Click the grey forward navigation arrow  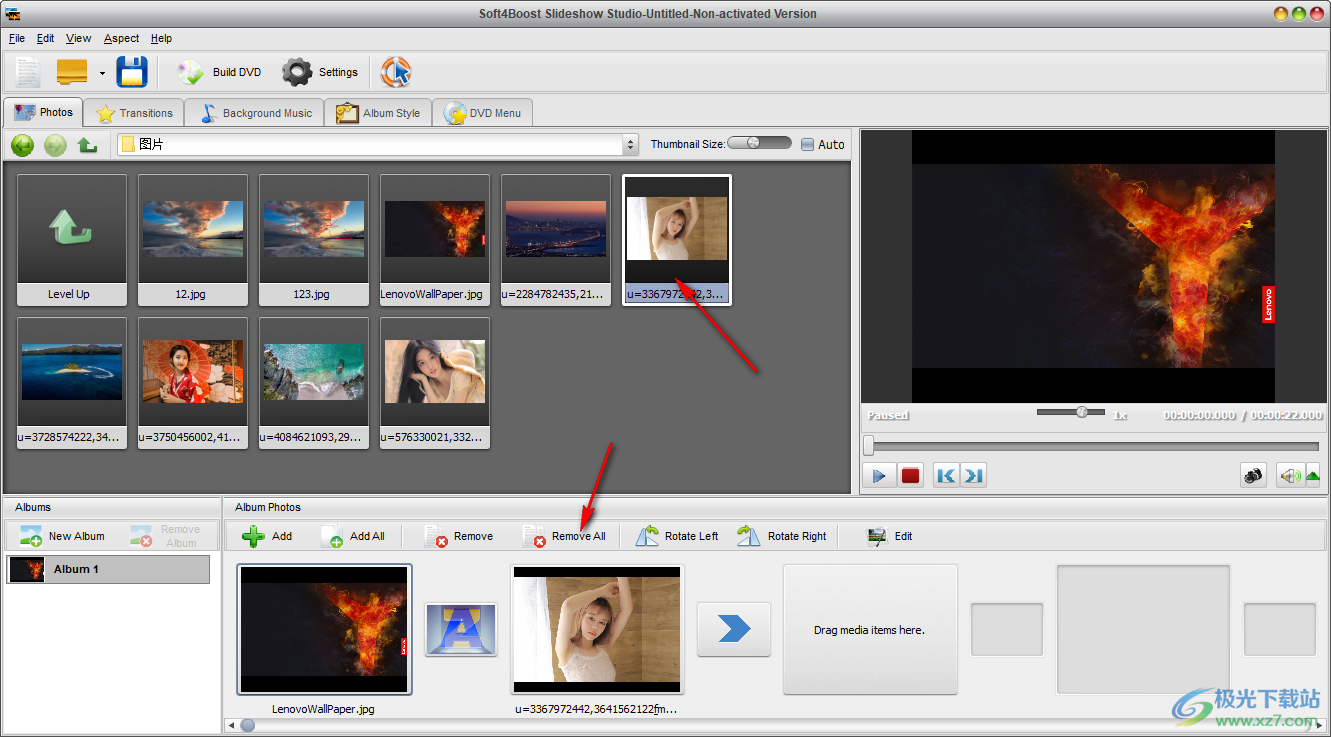(55, 145)
